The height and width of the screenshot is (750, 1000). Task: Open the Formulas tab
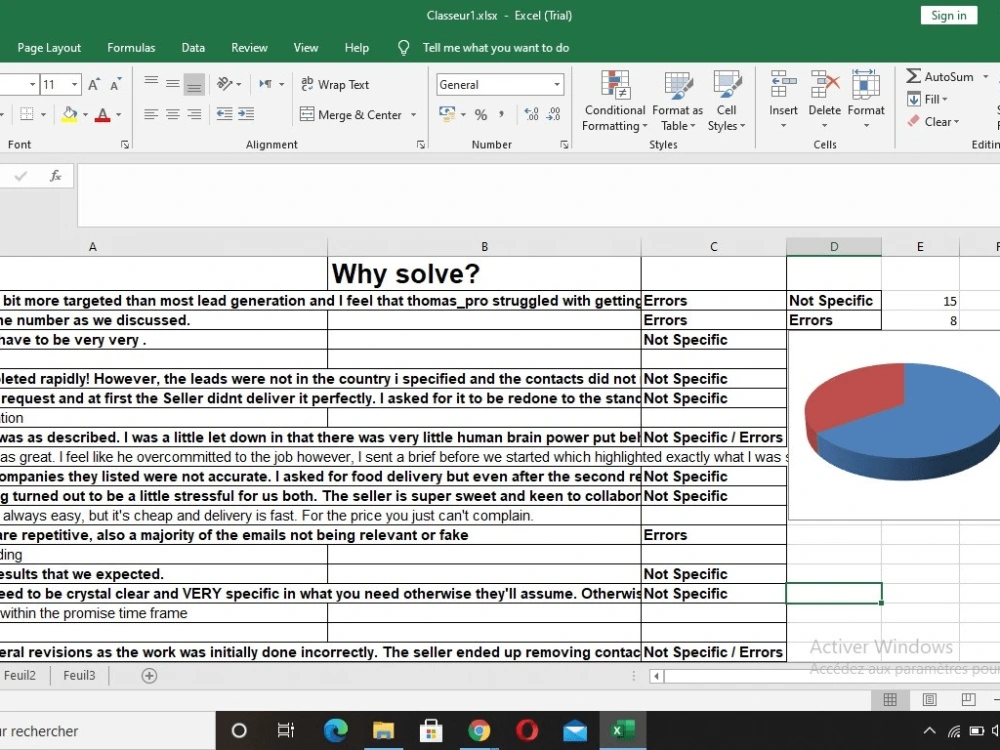pos(131,48)
